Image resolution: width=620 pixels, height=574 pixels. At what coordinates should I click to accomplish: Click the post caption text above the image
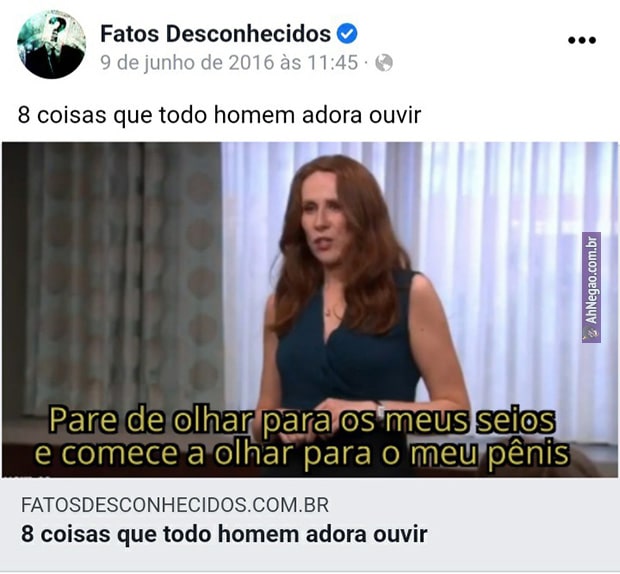[x=219, y=115]
